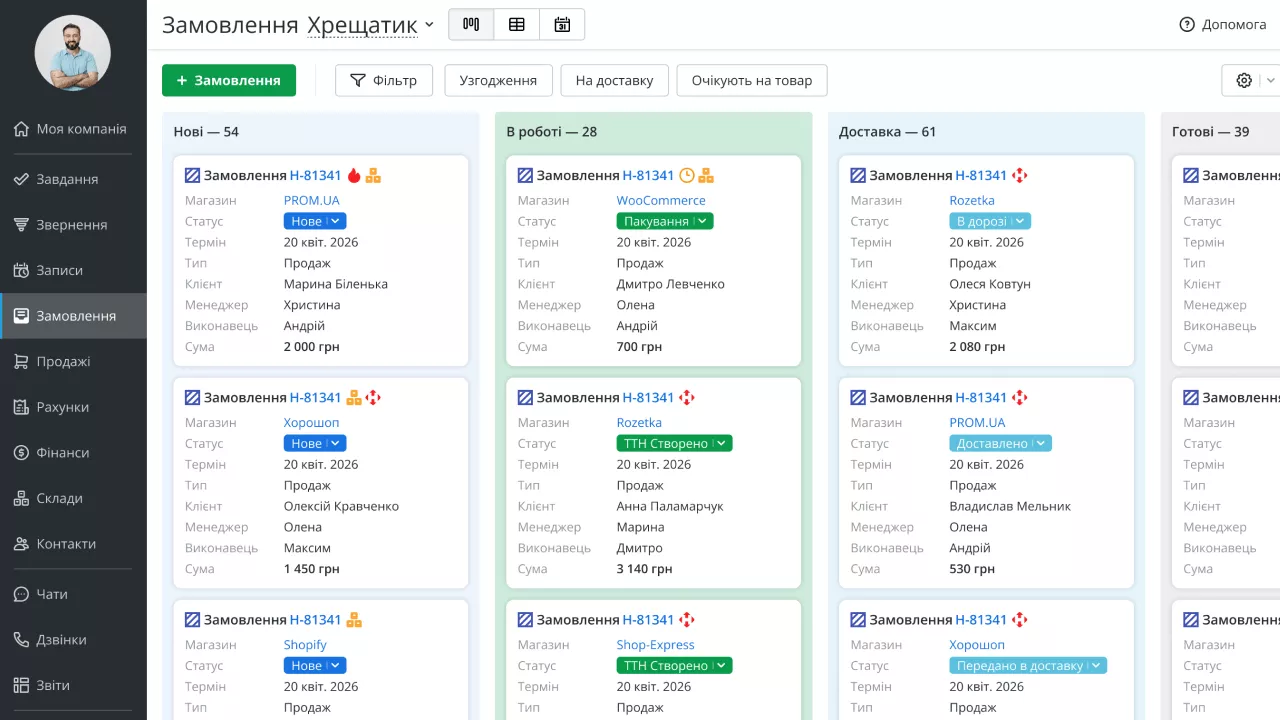
Task: Click the settings gear icon
Action: [1244, 81]
